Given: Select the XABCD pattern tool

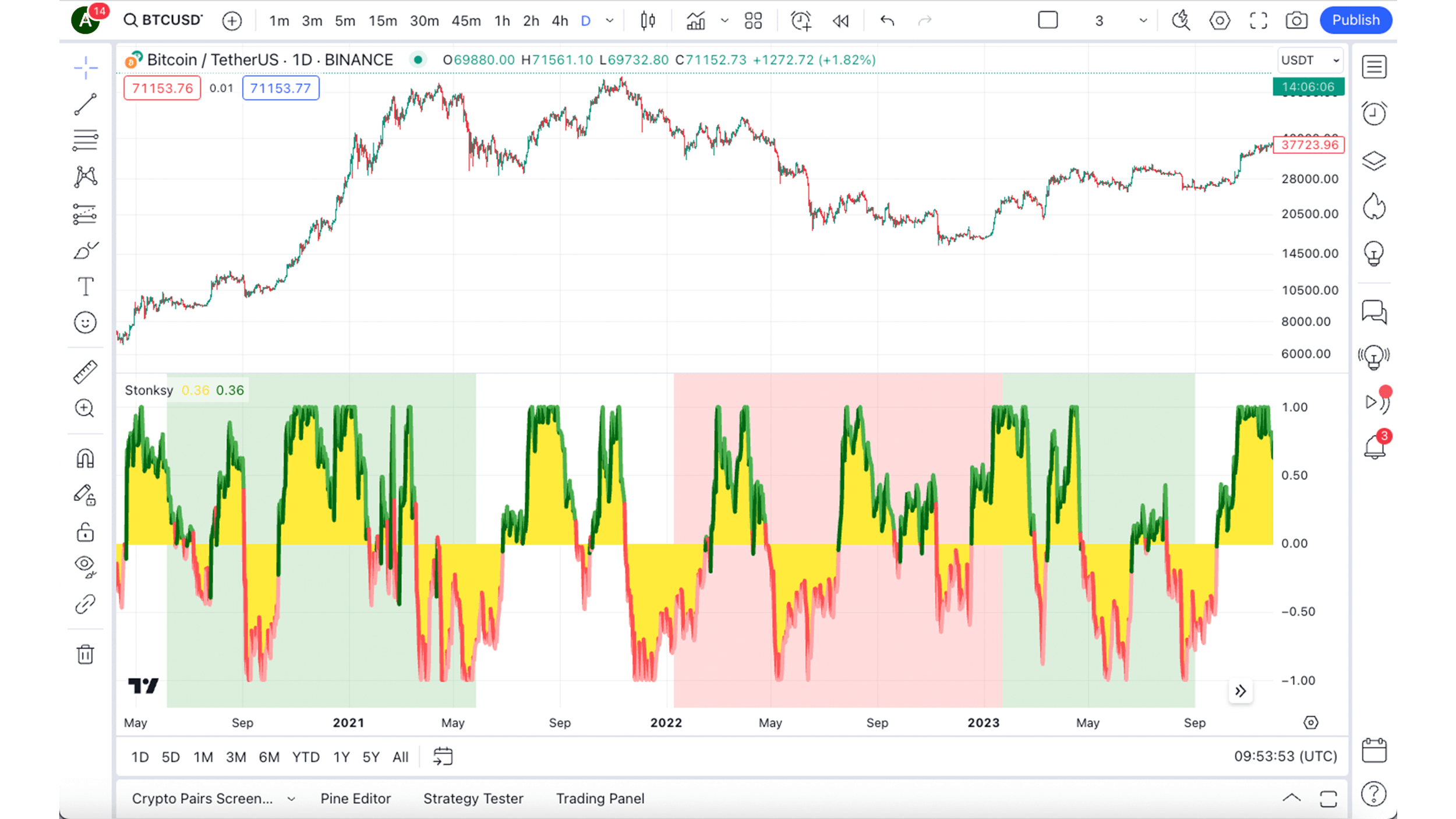Looking at the screenshot, I should coord(86,176).
